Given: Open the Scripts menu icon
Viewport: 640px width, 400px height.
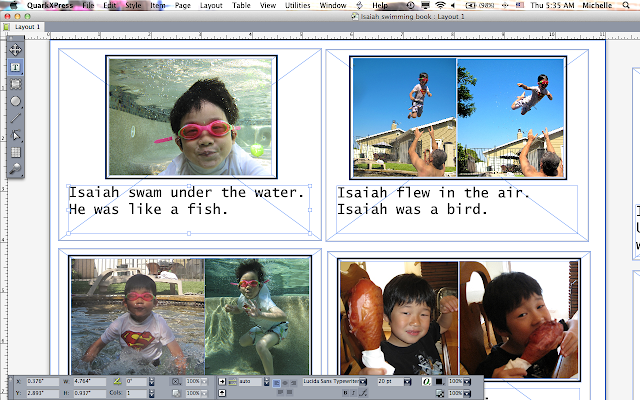Looking at the screenshot, I should (x=360, y=5).
